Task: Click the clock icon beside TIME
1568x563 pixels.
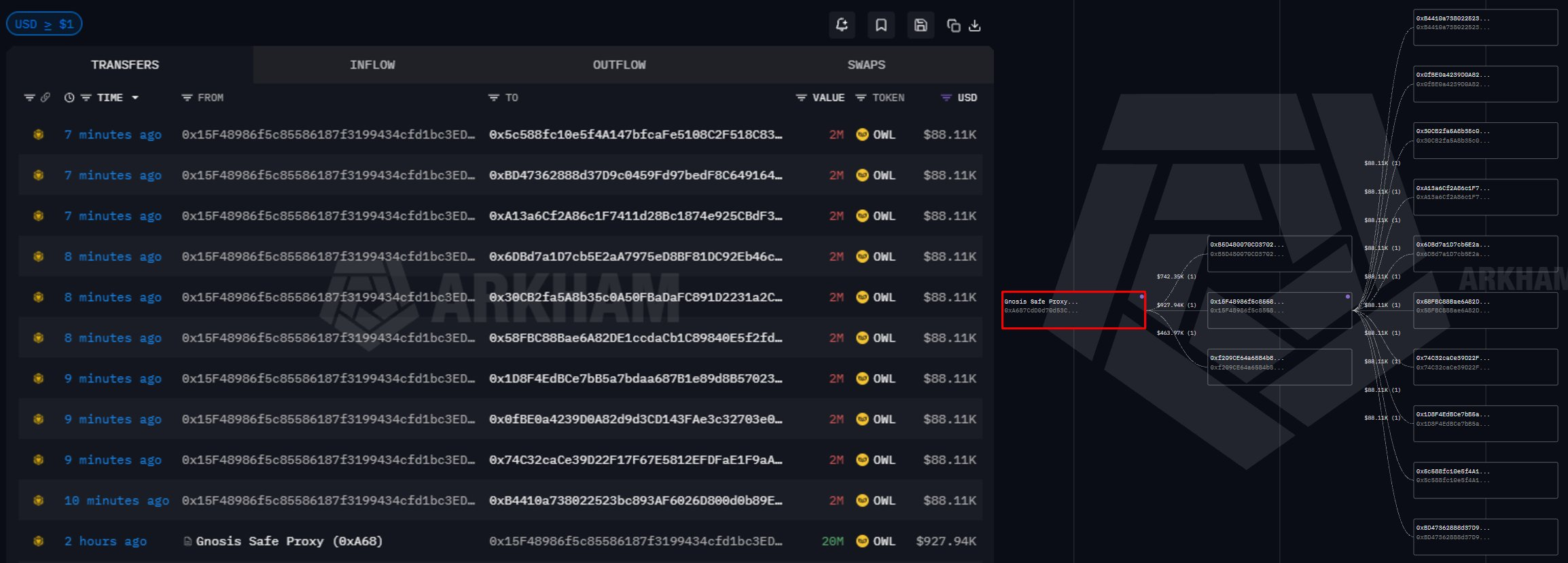Action: click(x=69, y=98)
